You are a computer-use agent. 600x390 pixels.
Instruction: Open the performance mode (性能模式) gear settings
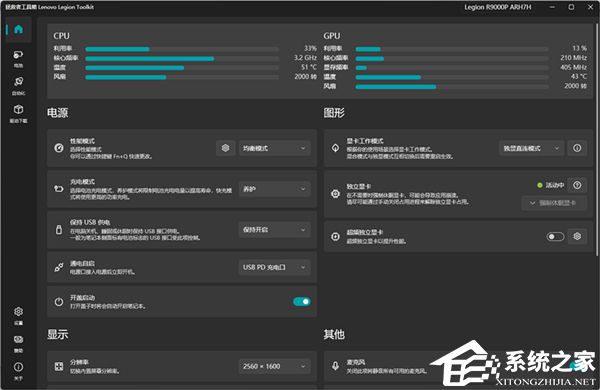tap(225, 148)
